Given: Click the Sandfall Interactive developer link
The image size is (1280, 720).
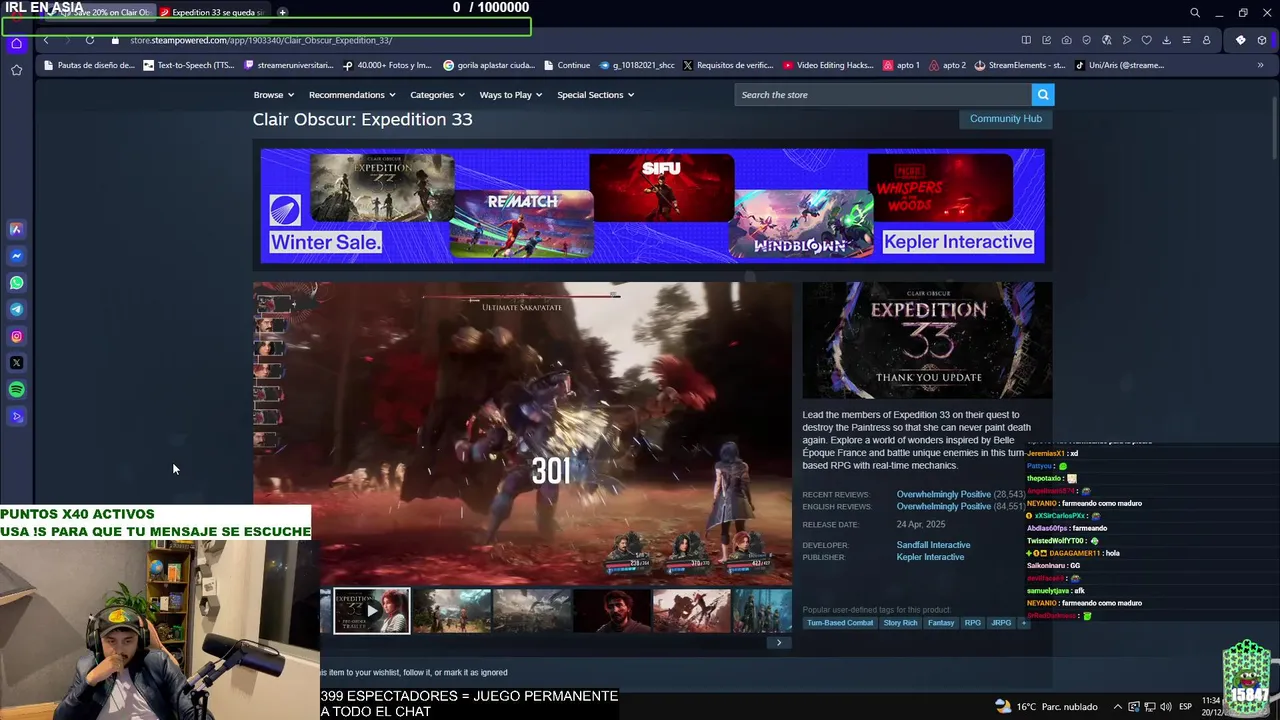Looking at the screenshot, I should [x=933, y=545].
